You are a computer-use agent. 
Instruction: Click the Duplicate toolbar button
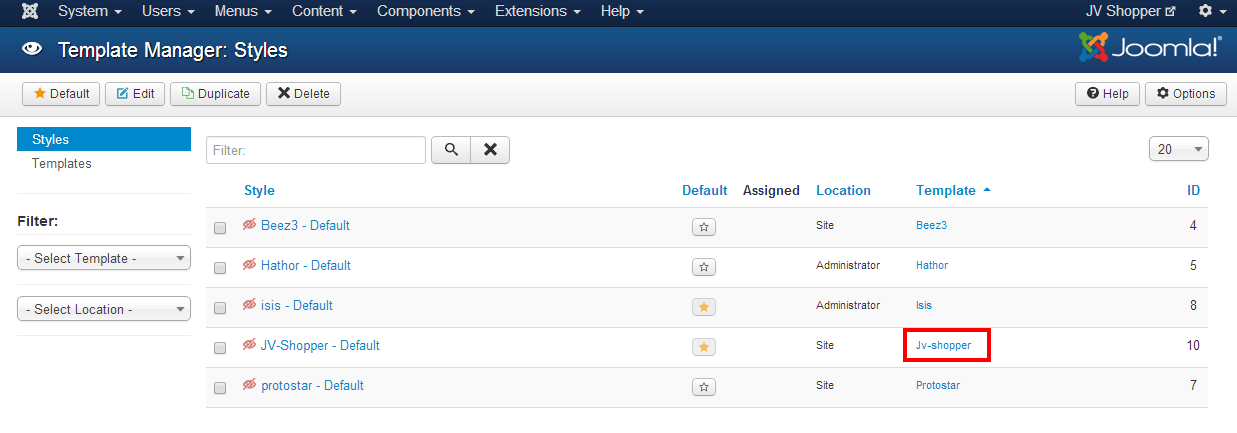pos(215,93)
